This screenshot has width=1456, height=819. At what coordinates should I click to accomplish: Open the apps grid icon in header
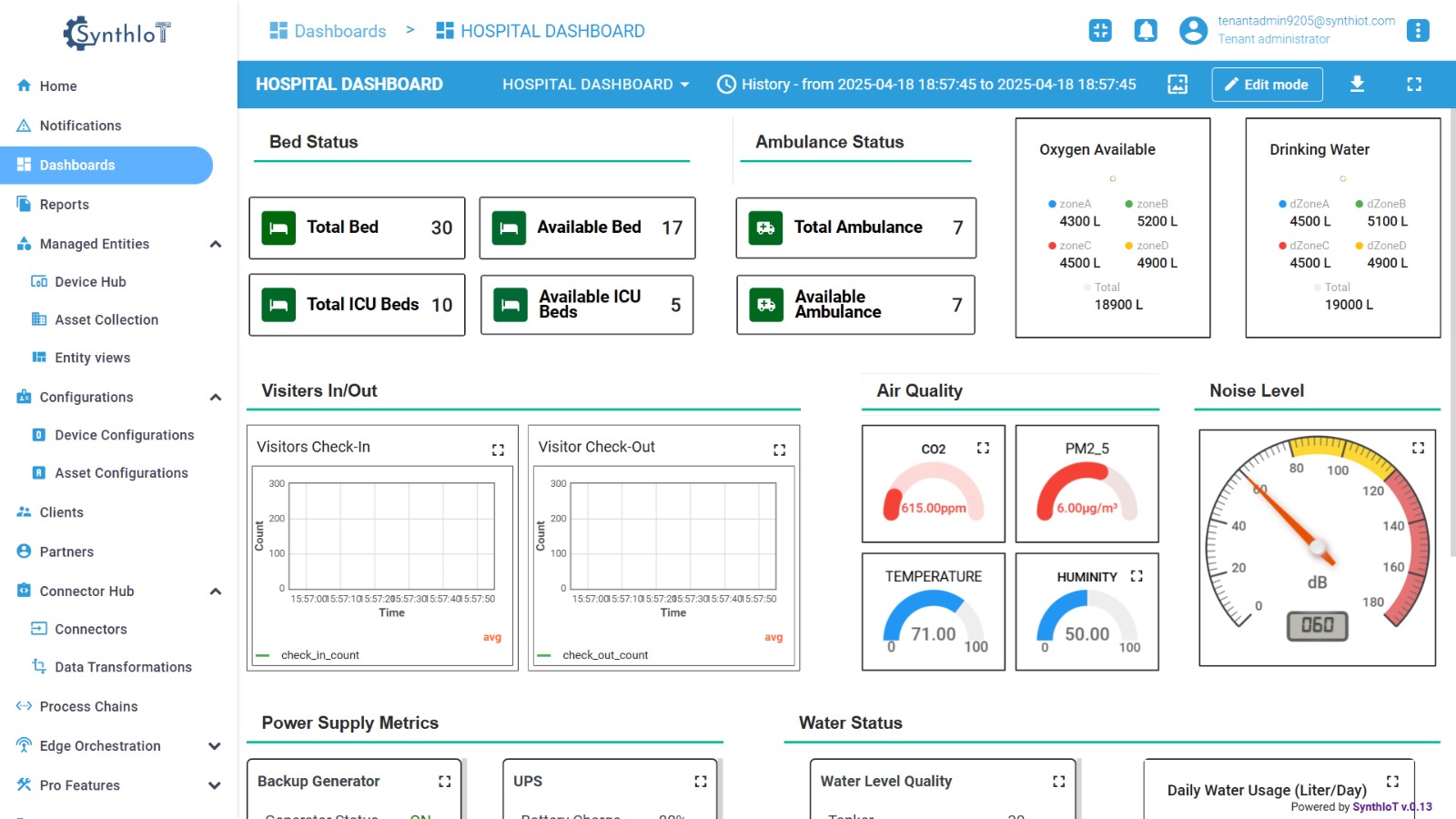click(1100, 31)
